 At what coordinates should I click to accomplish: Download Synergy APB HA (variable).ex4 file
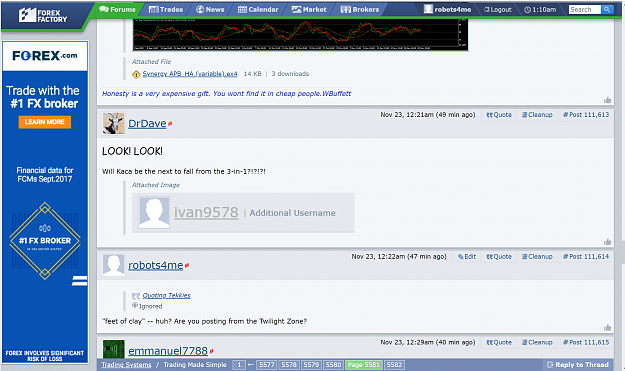pos(190,74)
